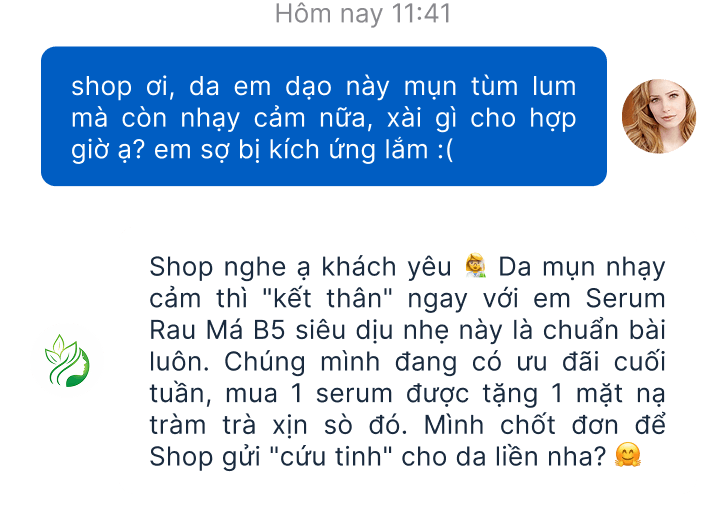Click the 'Hôm nay 11:41' timestamp
This screenshot has height=512, width=727.
[363, 13]
